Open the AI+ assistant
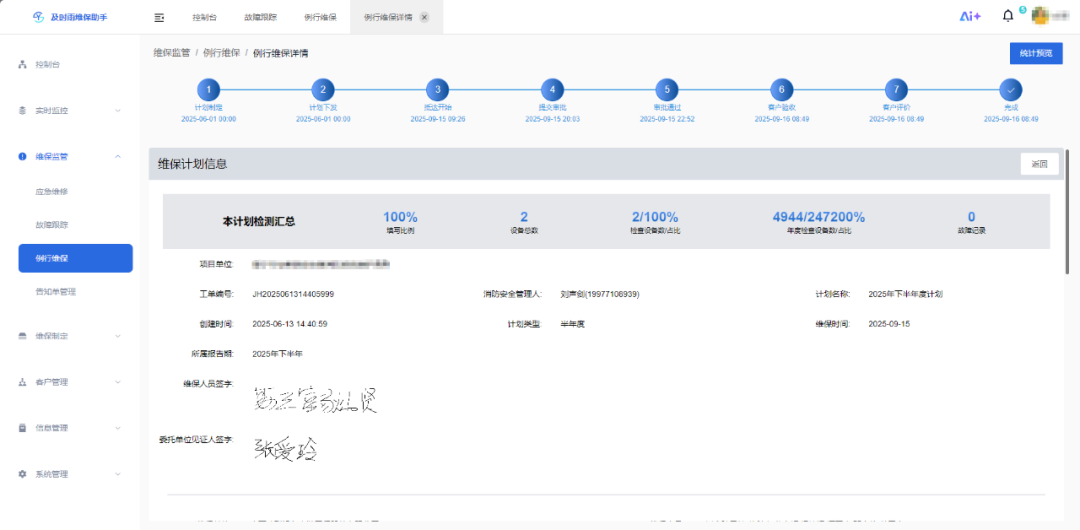1080x530 pixels. click(x=970, y=16)
